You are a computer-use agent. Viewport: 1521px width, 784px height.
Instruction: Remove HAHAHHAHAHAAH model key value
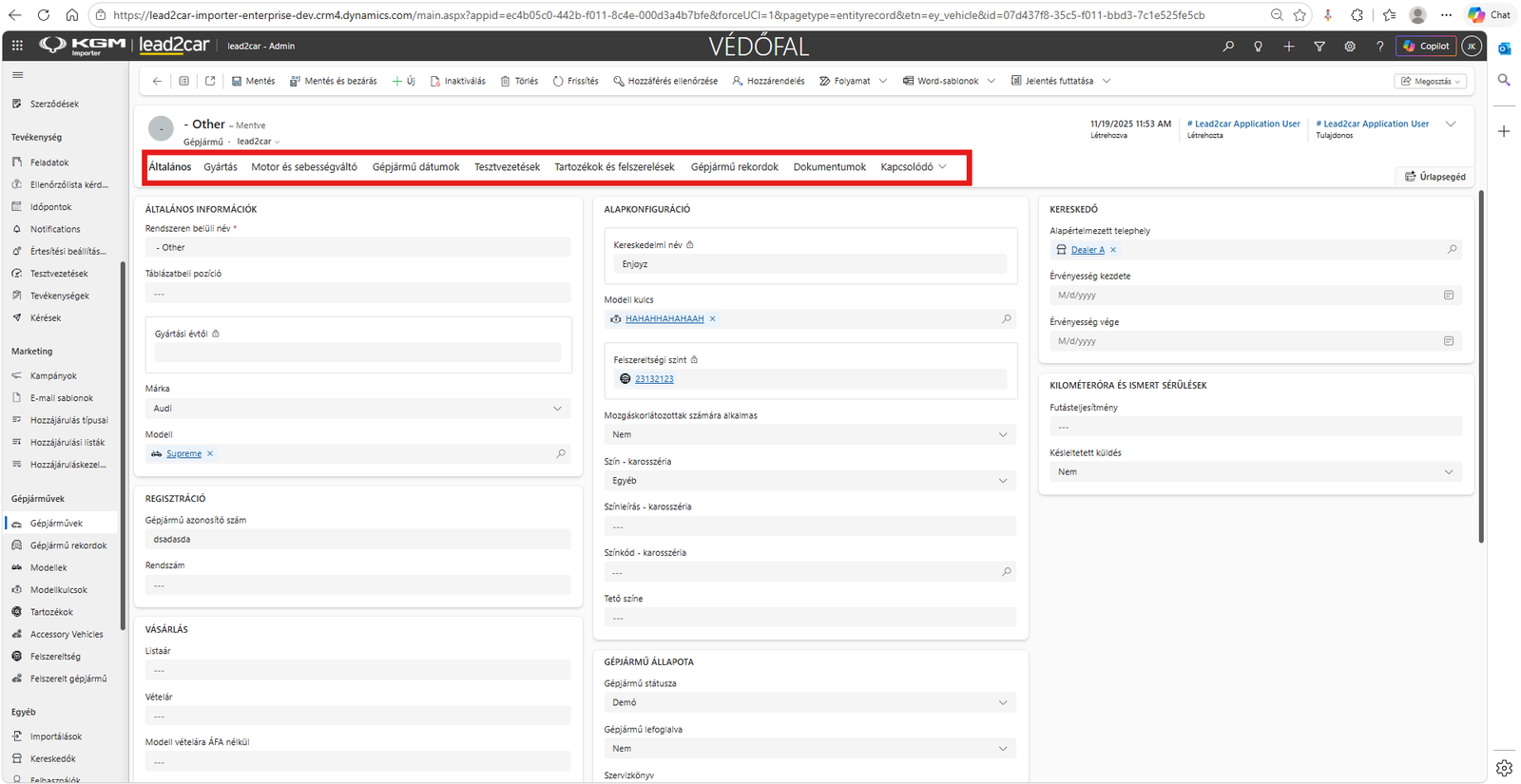pos(712,319)
